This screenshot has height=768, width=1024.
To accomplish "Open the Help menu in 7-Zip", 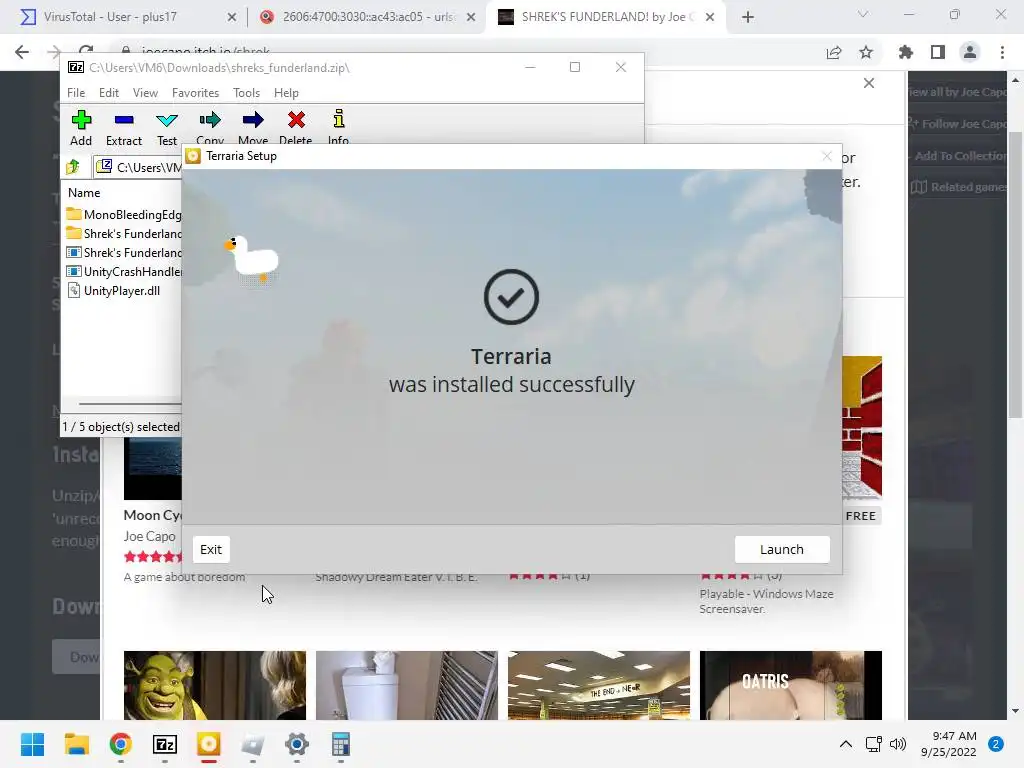I will point(286,93).
